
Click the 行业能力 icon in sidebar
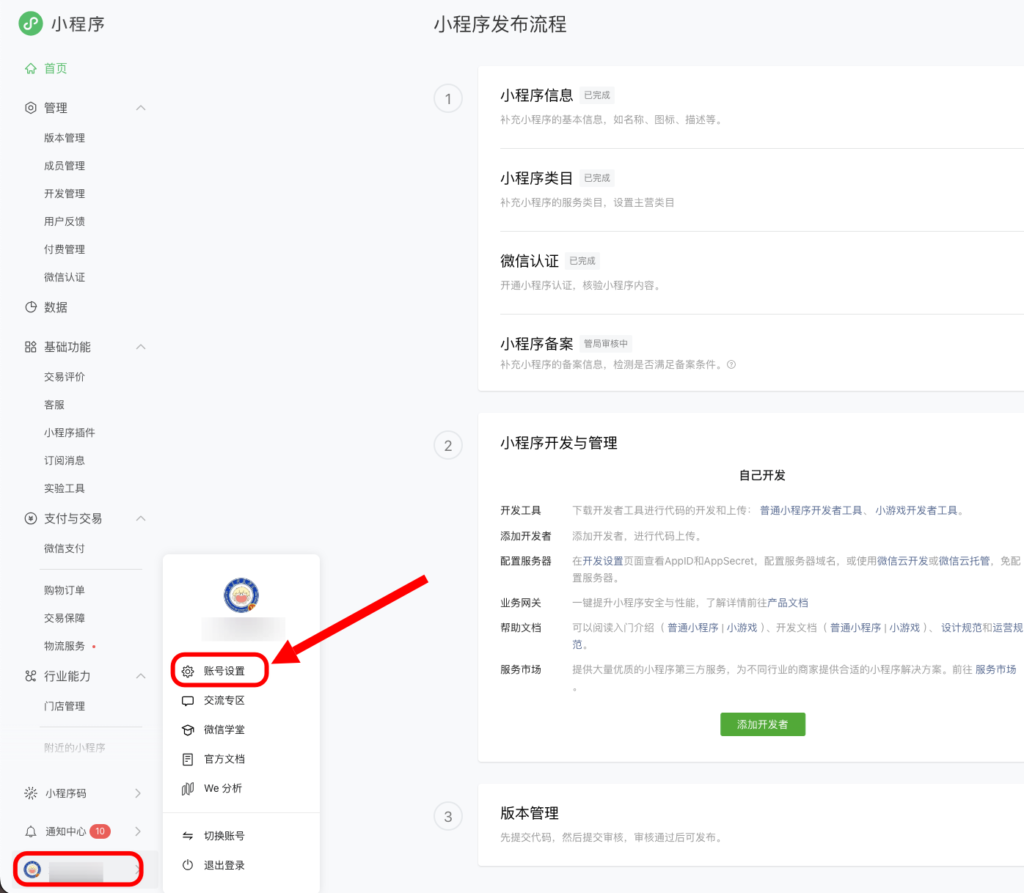click(x=30, y=676)
